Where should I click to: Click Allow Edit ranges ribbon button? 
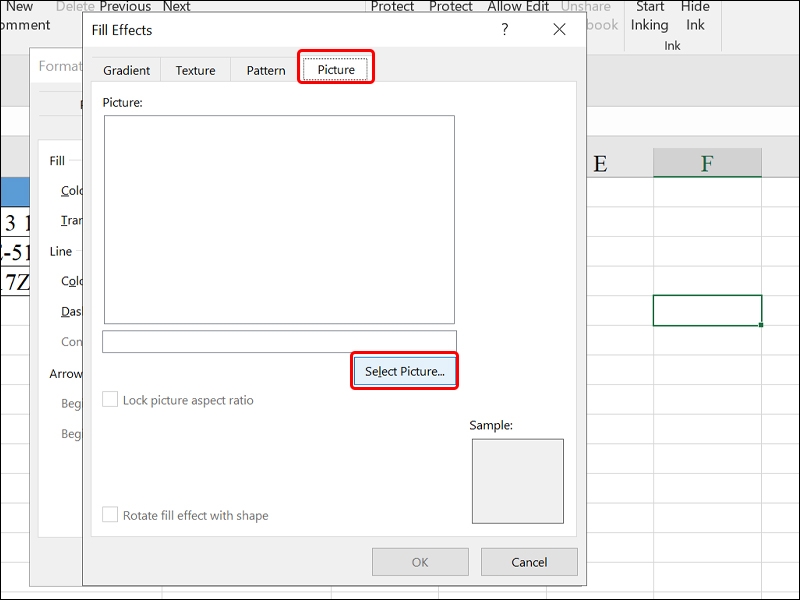click(x=518, y=7)
